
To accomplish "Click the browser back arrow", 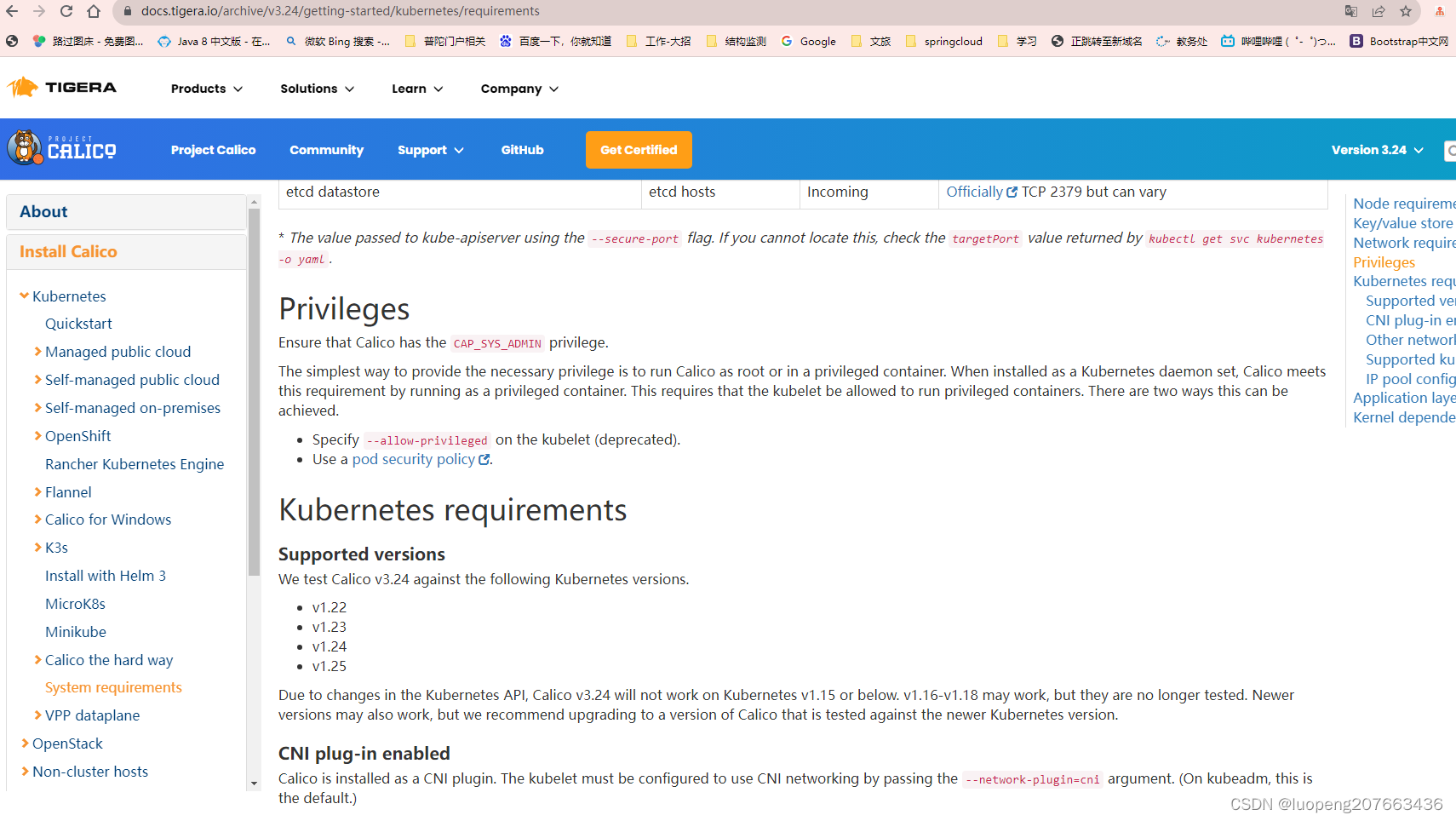I will click(x=12, y=11).
